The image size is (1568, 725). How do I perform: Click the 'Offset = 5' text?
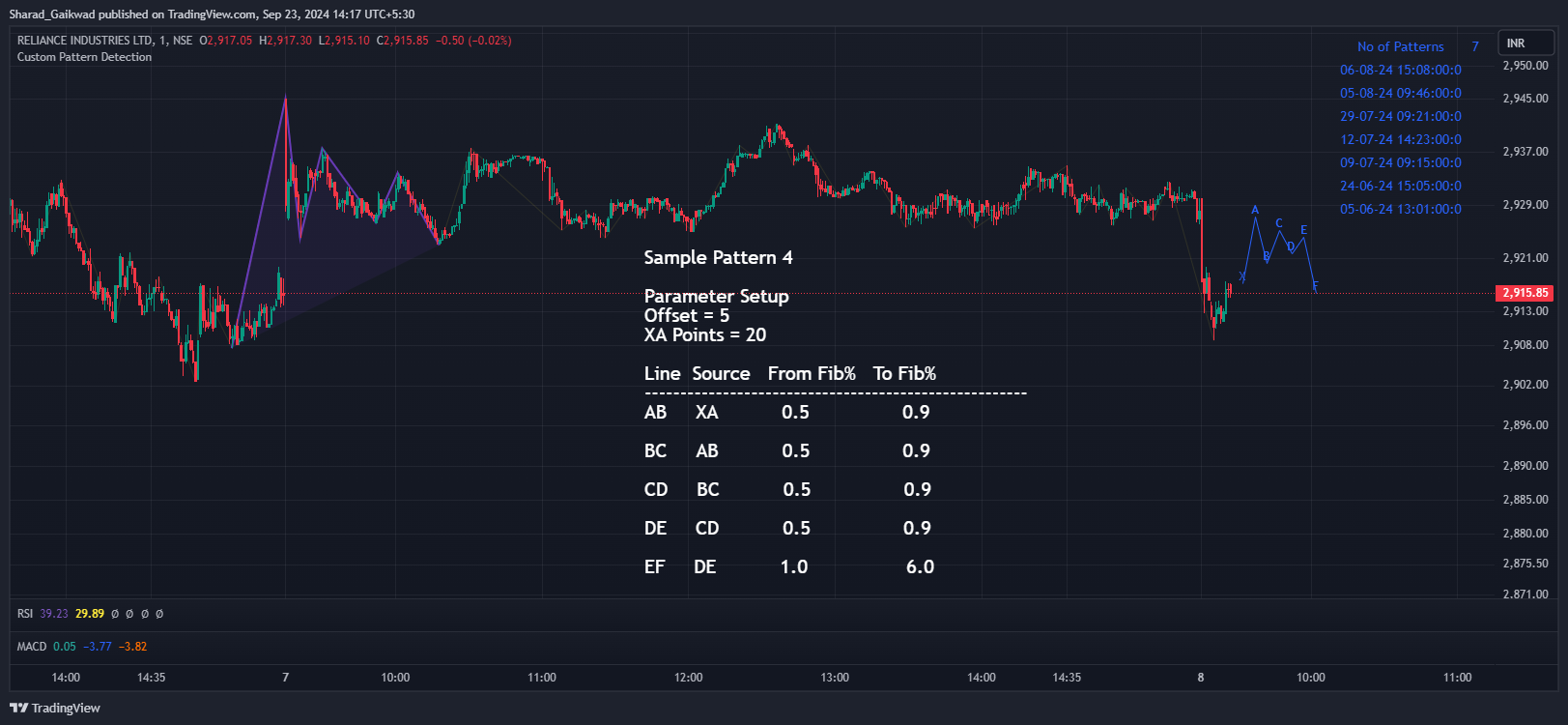[x=687, y=315]
